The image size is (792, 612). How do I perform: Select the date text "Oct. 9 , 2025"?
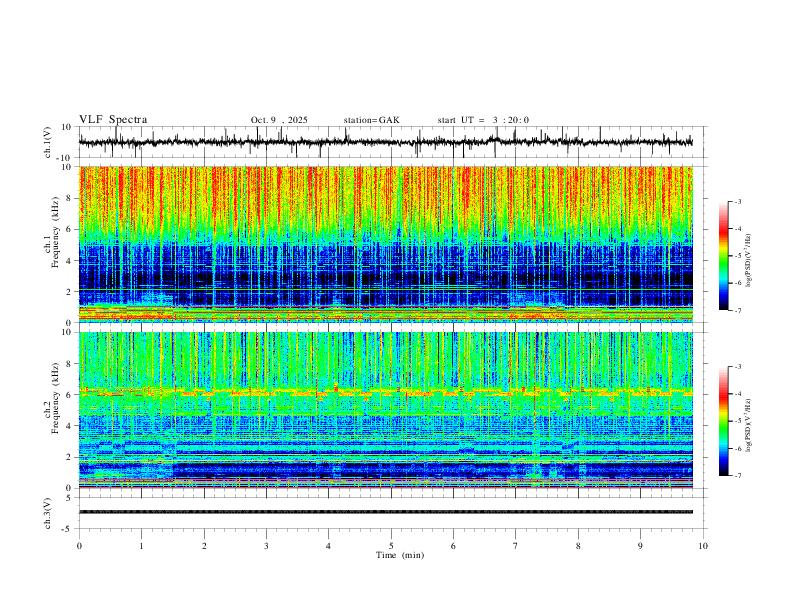(x=279, y=120)
